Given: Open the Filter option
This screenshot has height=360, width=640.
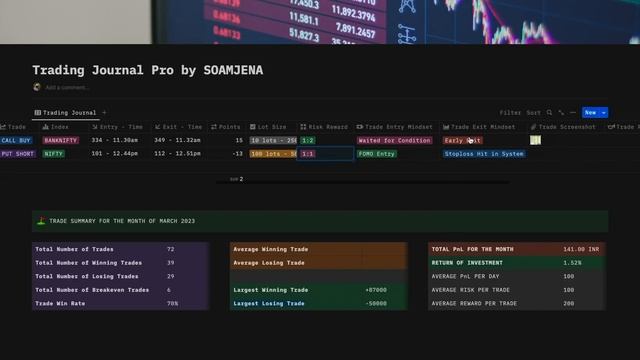Looking at the screenshot, I should (x=510, y=113).
